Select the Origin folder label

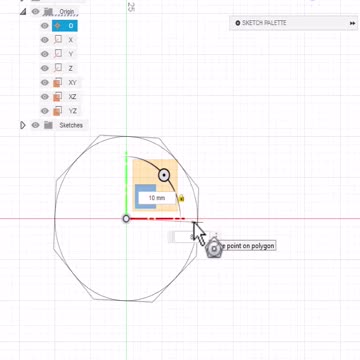click(67, 12)
